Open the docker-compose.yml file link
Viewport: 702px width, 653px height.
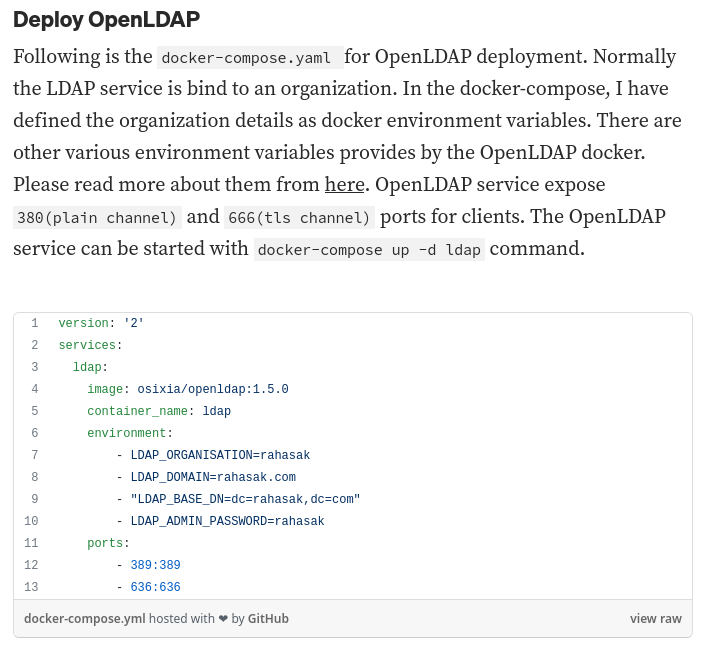pos(85,619)
